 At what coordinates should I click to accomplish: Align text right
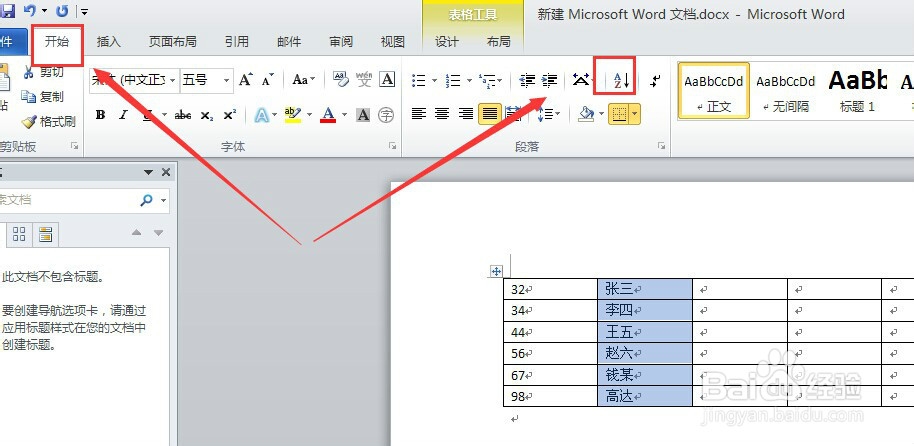point(465,114)
